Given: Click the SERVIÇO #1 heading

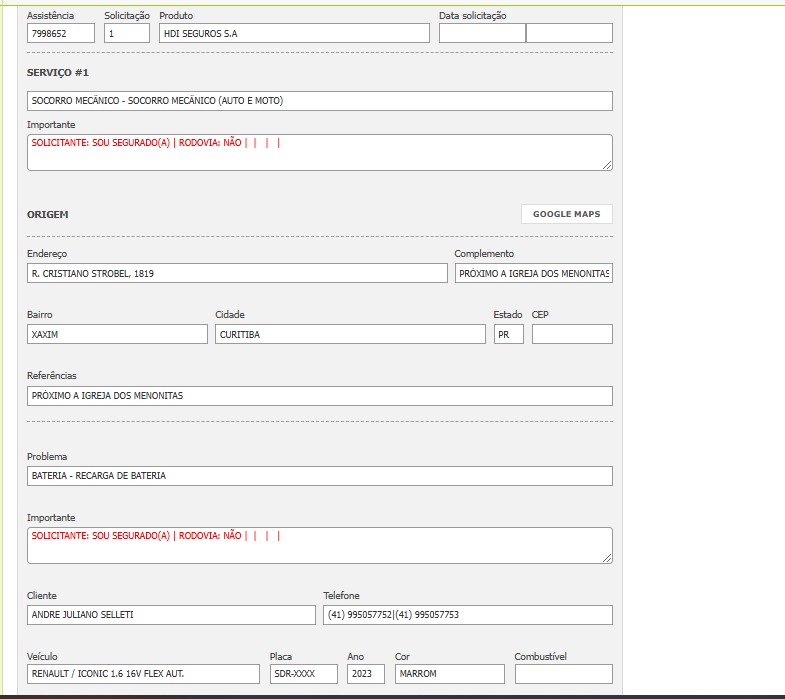Looking at the screenshot, I should pos(58,73).
